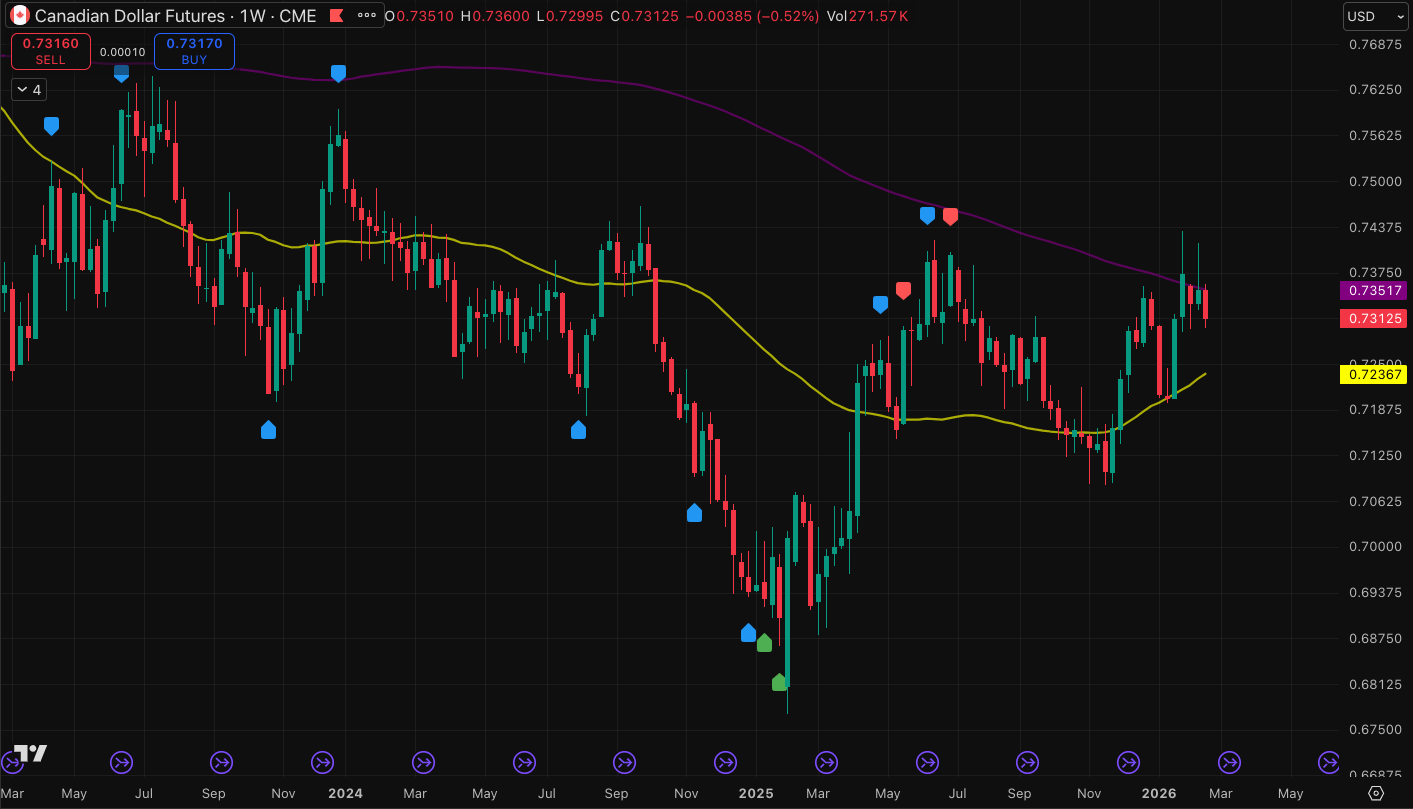The height and width of the screenshot is (809, 1413).
Task: Select the lower red down marker near May 2025
Action: tap(903, 290)
